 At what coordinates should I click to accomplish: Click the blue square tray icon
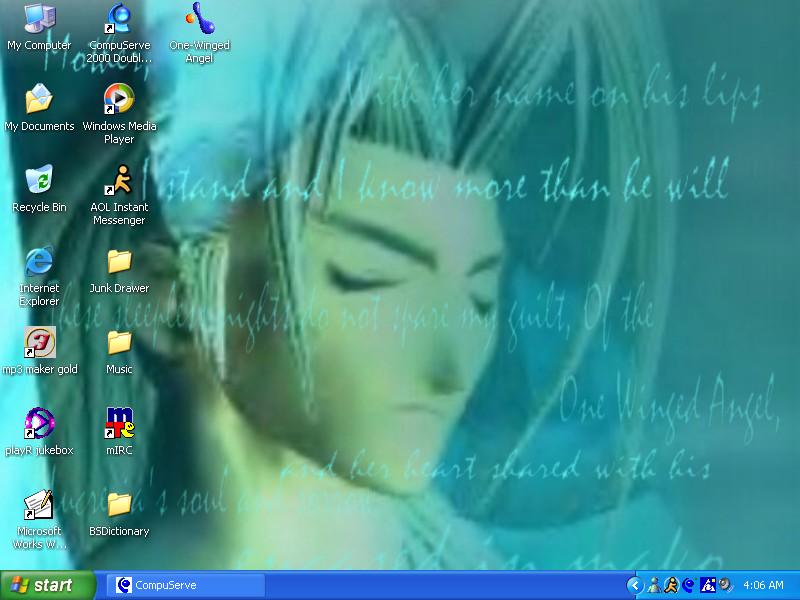point(708,585)
